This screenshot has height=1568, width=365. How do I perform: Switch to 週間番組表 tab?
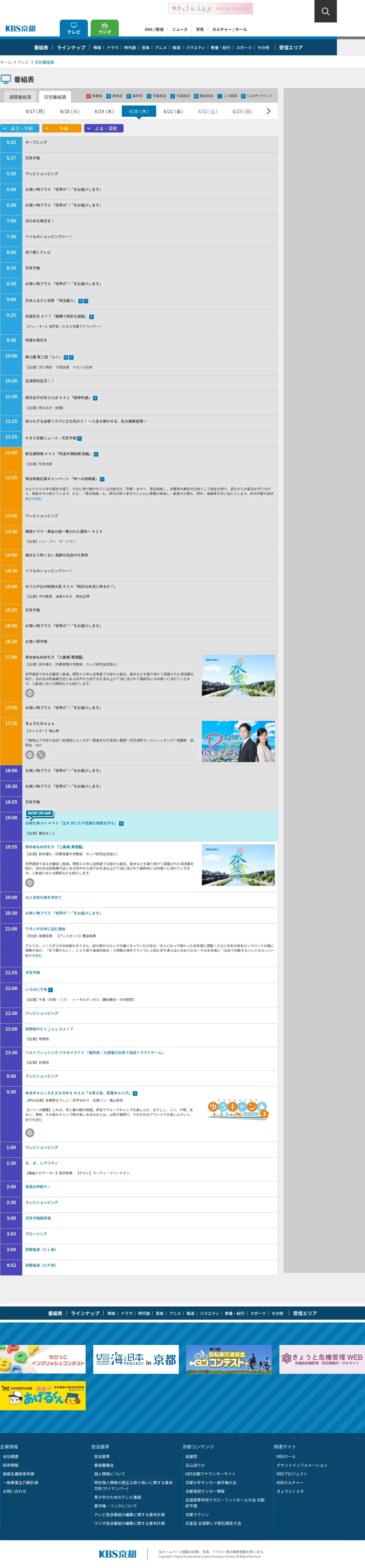[x=20, y=97]
